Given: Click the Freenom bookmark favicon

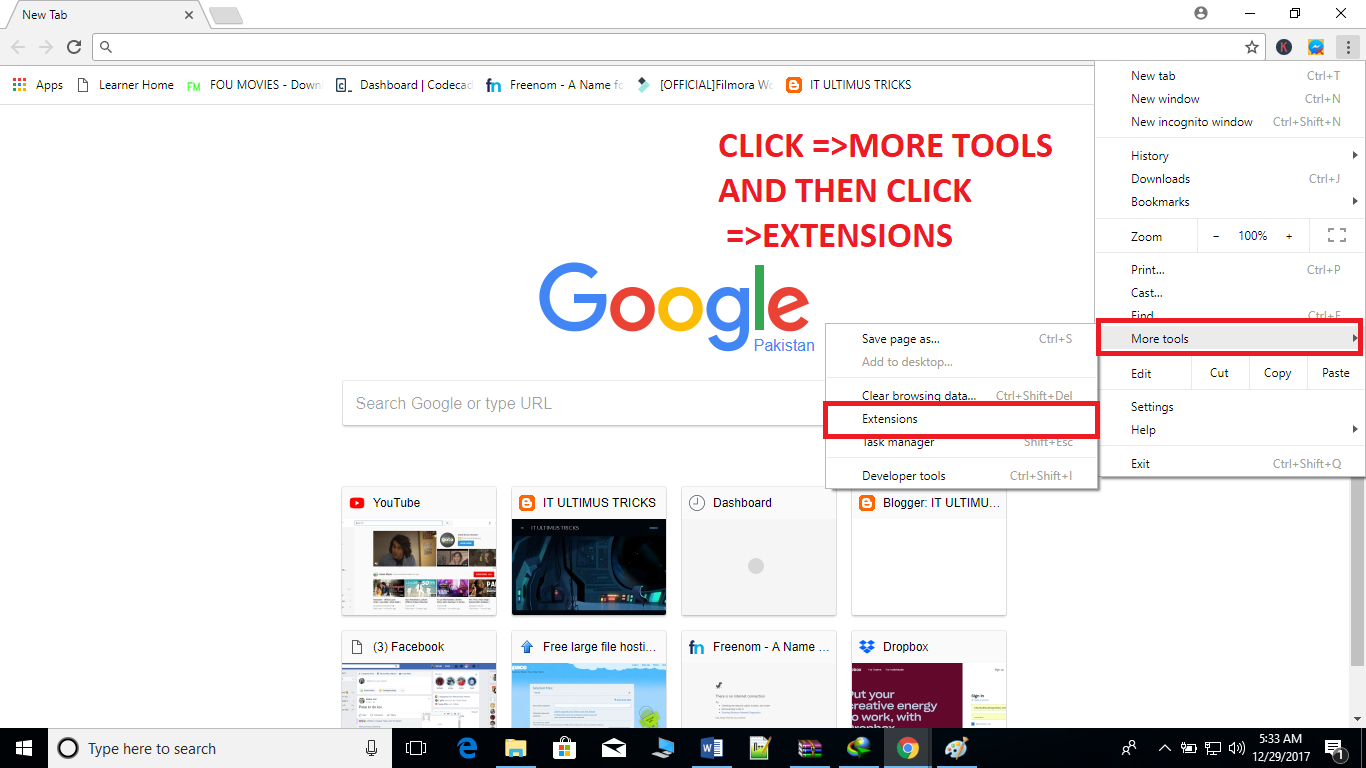Looking at the screenshot, I should pyautogui.click(x=493, y=85).
